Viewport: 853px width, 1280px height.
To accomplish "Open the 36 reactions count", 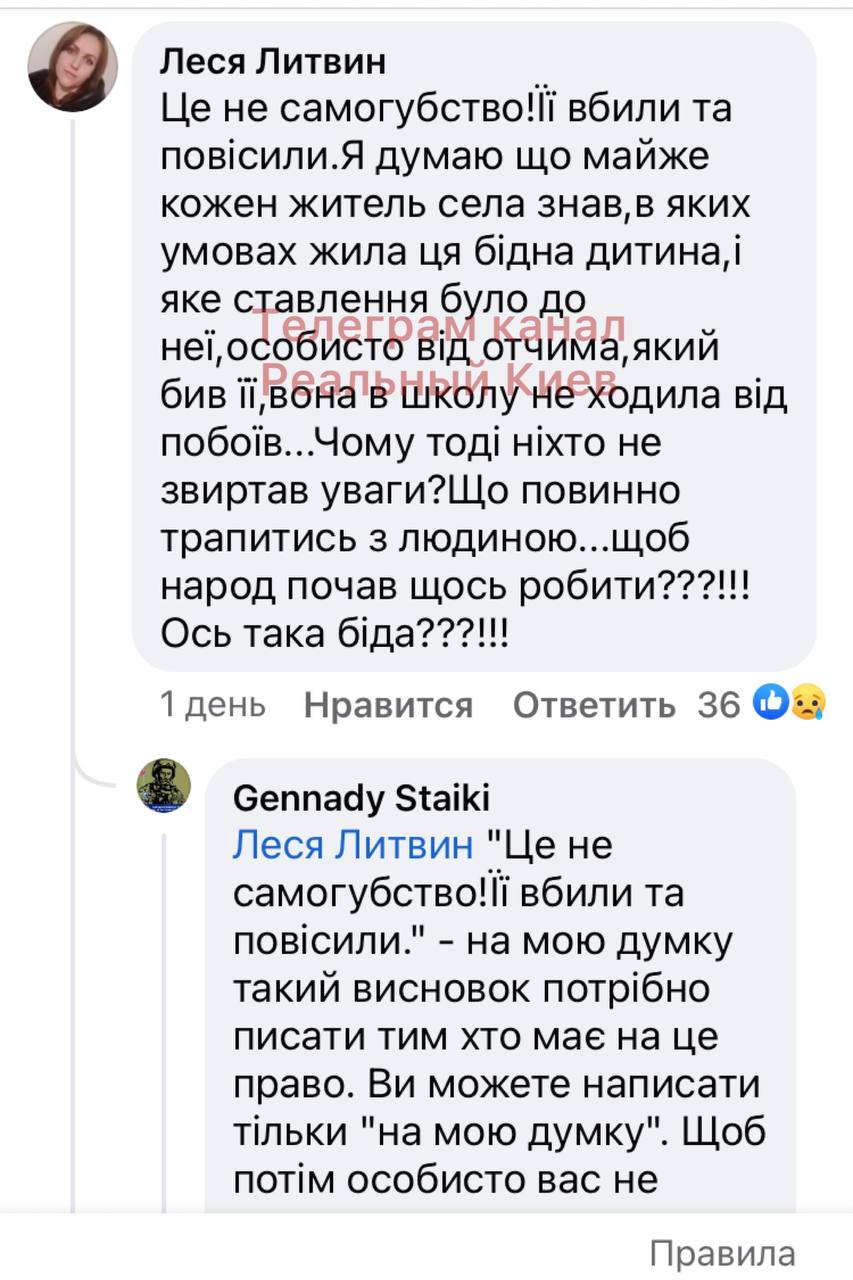I will [x=719, y=705].
